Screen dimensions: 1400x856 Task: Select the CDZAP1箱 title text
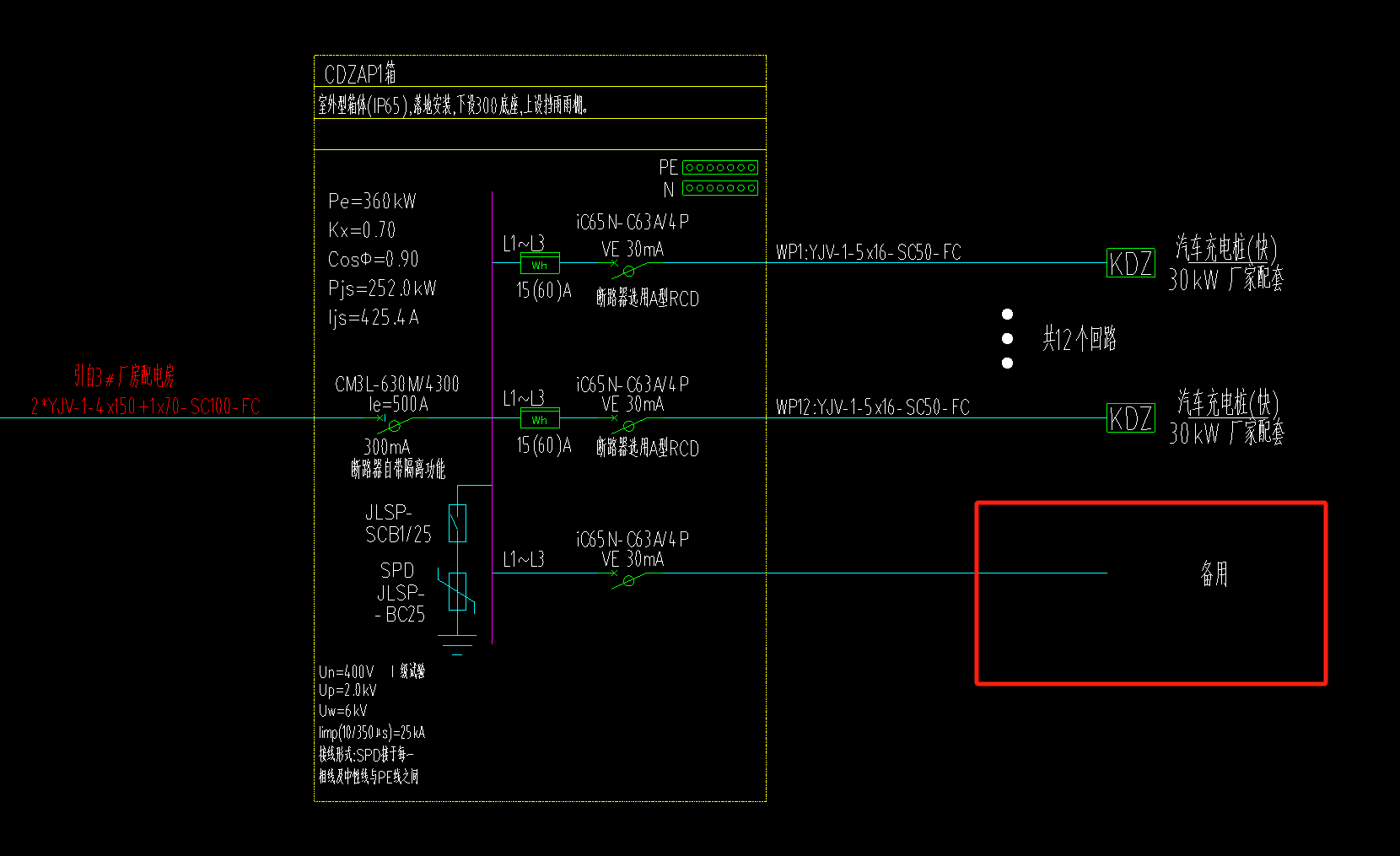360,74
